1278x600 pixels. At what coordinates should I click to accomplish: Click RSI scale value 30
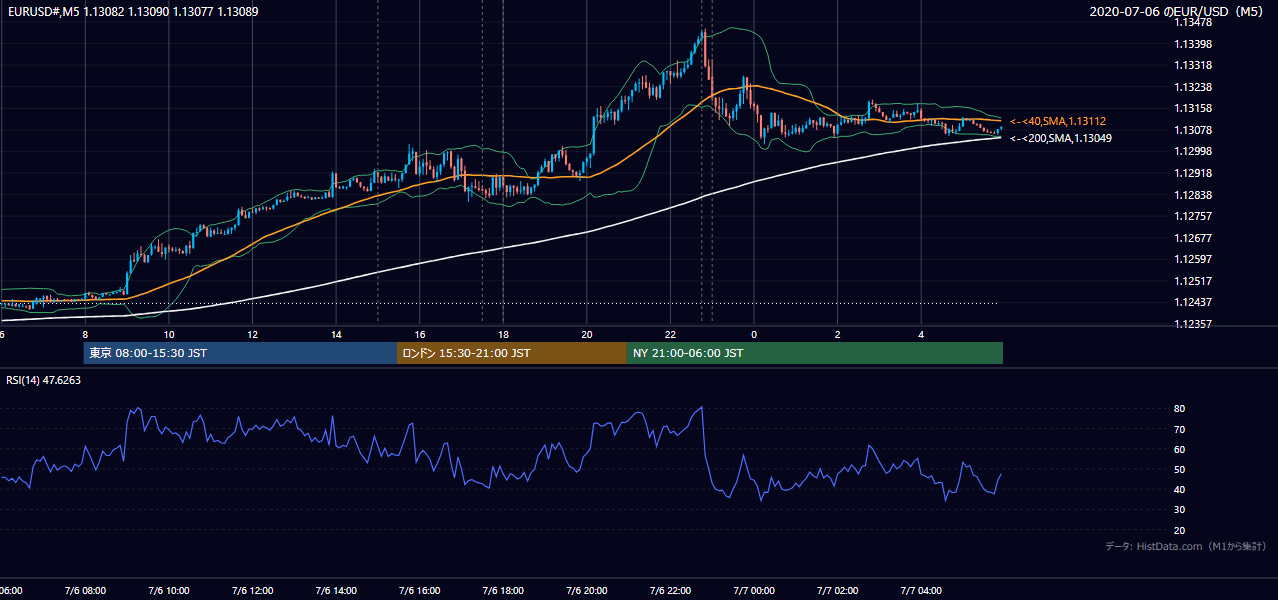point(1180,510)
